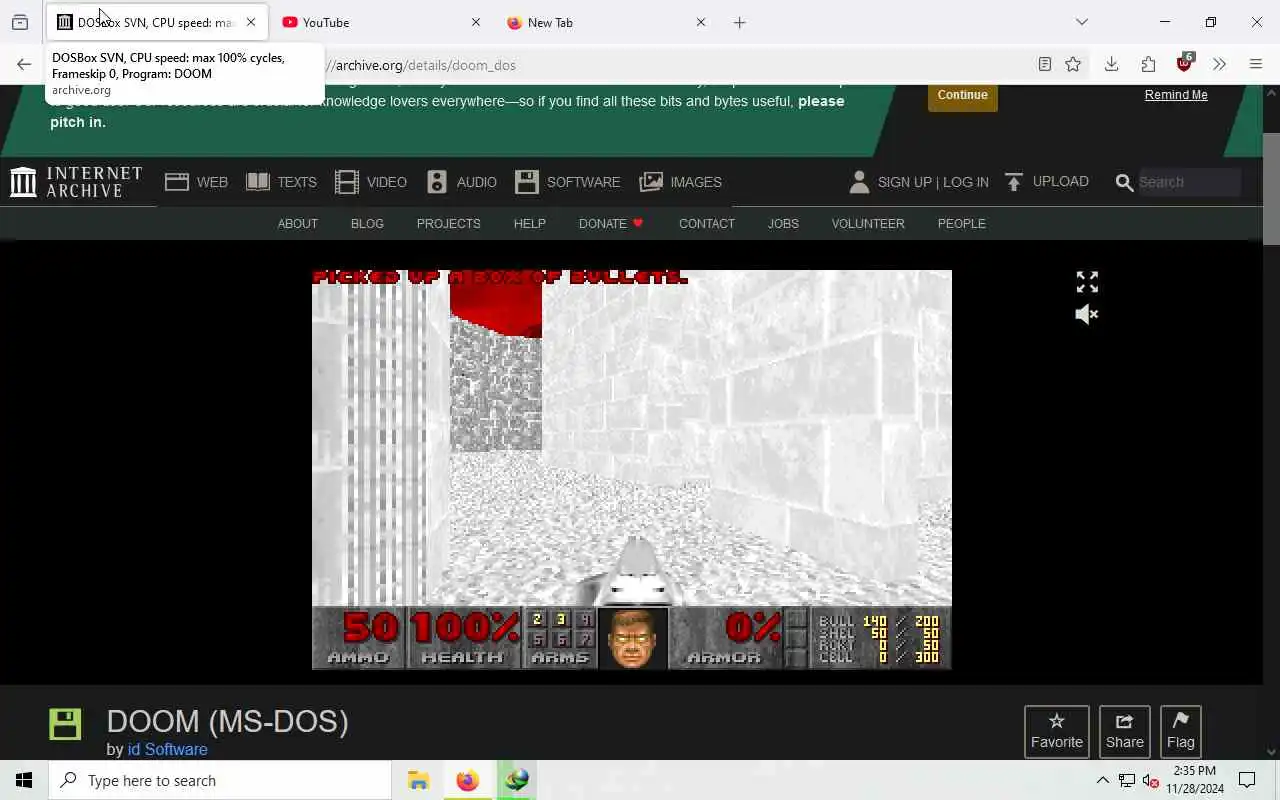Open the Firefox application menu
This screenshot has height=800, width=1280.
tap(1256, 65)
